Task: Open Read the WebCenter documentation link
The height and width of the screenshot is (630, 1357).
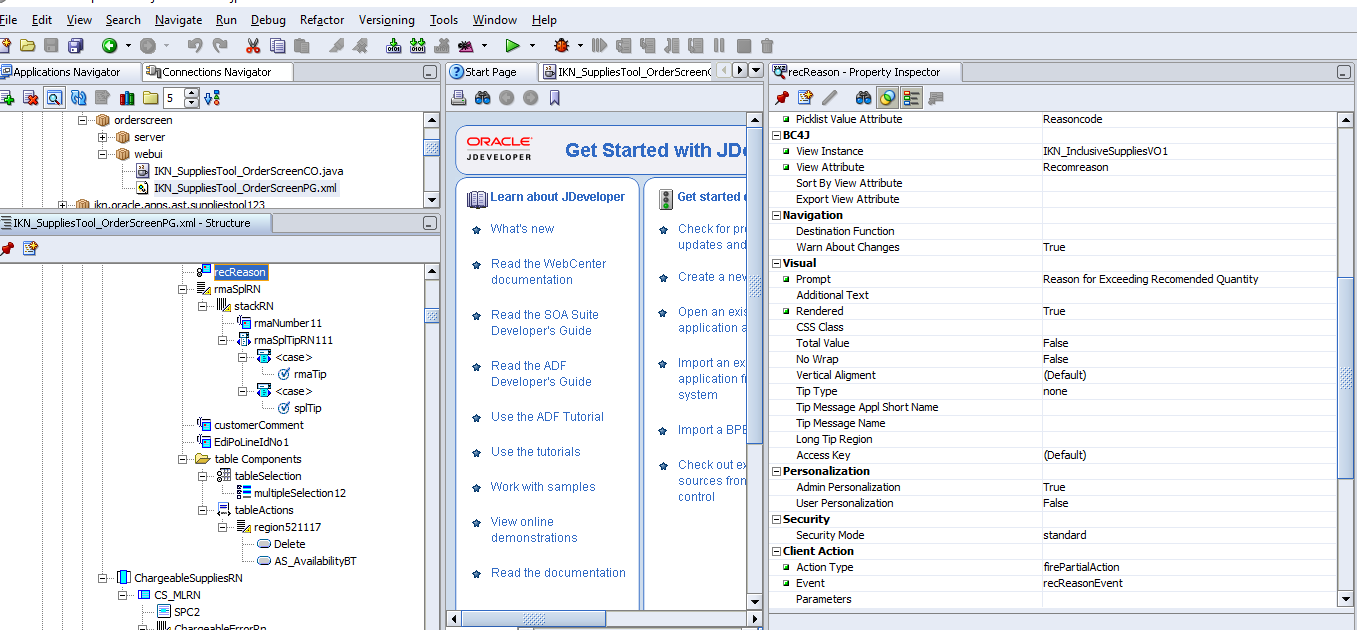Action: pyautogui.click(x=548, y=272)
